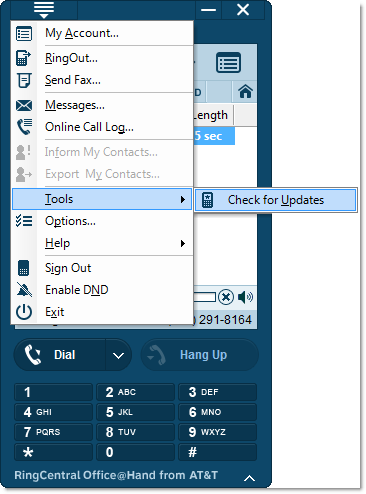366x494 pixels.
Task: Click the Exit power icon
Action: [24, 312]
